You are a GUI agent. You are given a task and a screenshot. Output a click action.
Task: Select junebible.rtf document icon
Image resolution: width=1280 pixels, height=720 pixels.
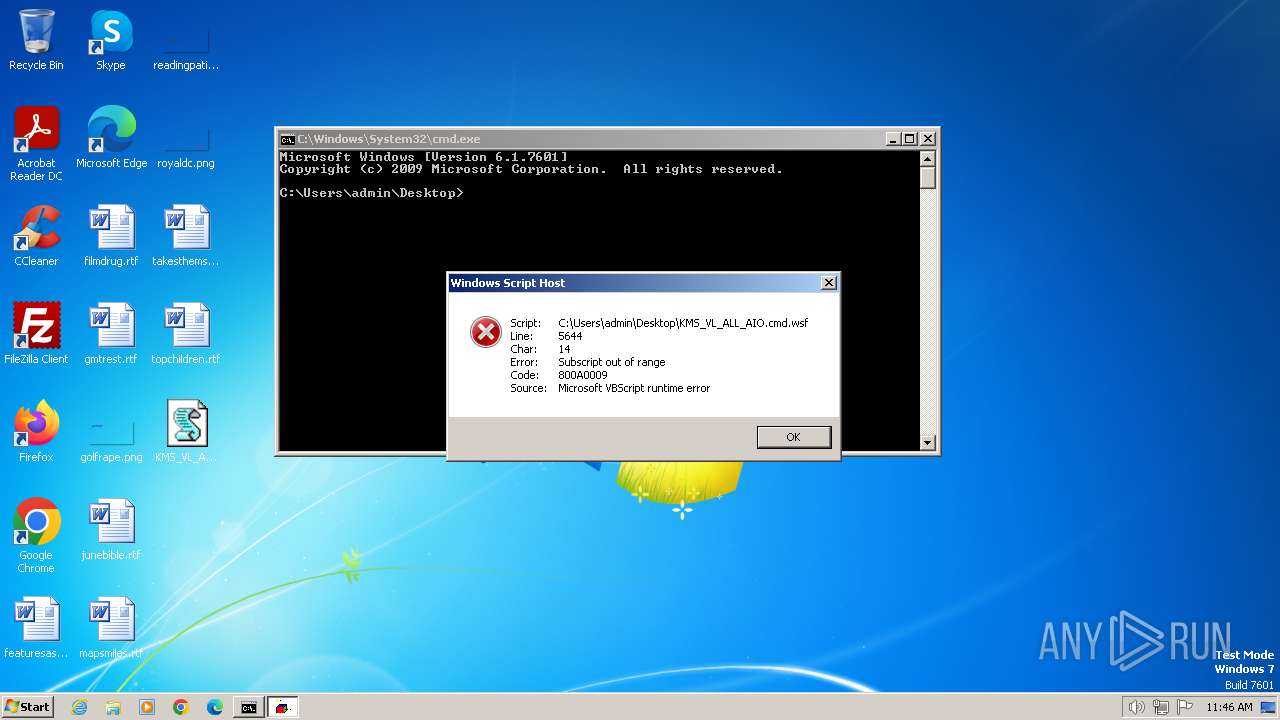[111, 530]
